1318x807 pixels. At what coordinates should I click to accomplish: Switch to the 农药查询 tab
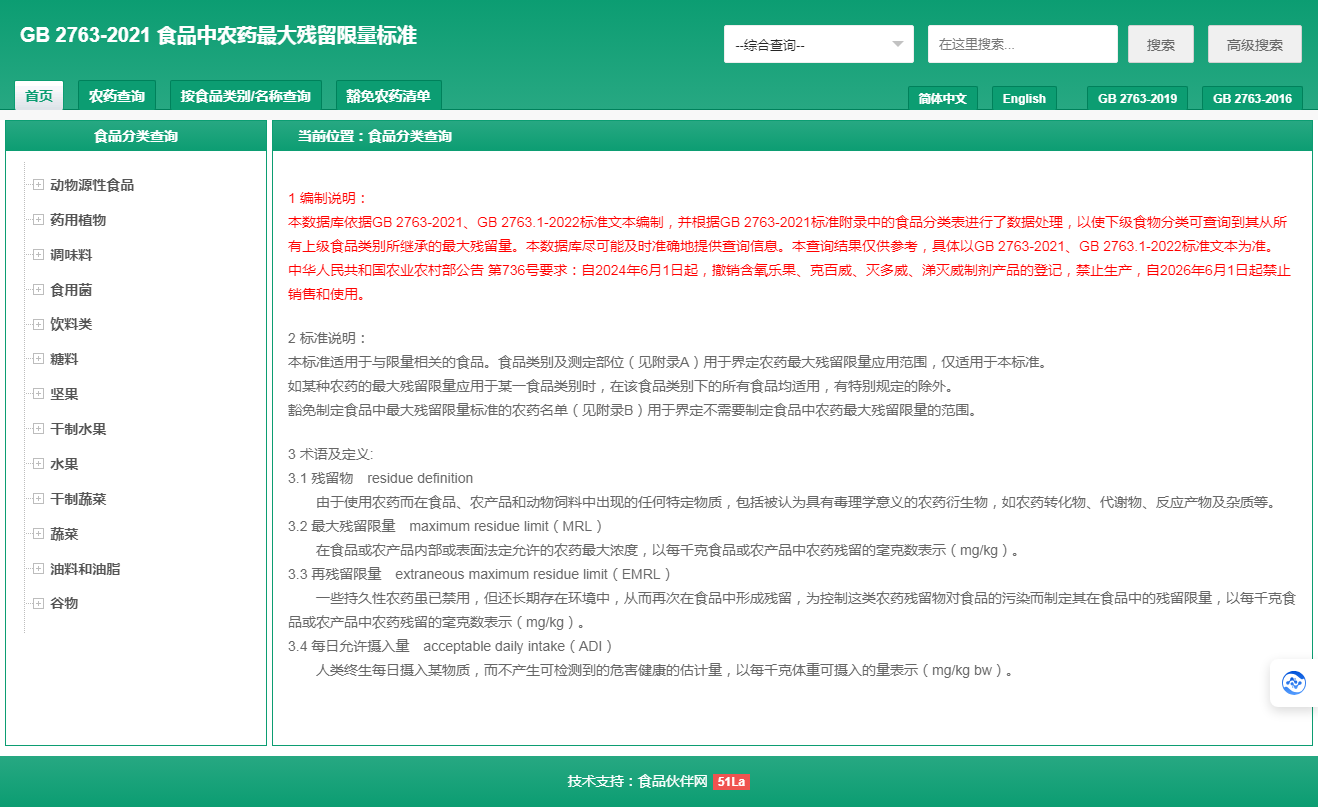pos(117,96)
